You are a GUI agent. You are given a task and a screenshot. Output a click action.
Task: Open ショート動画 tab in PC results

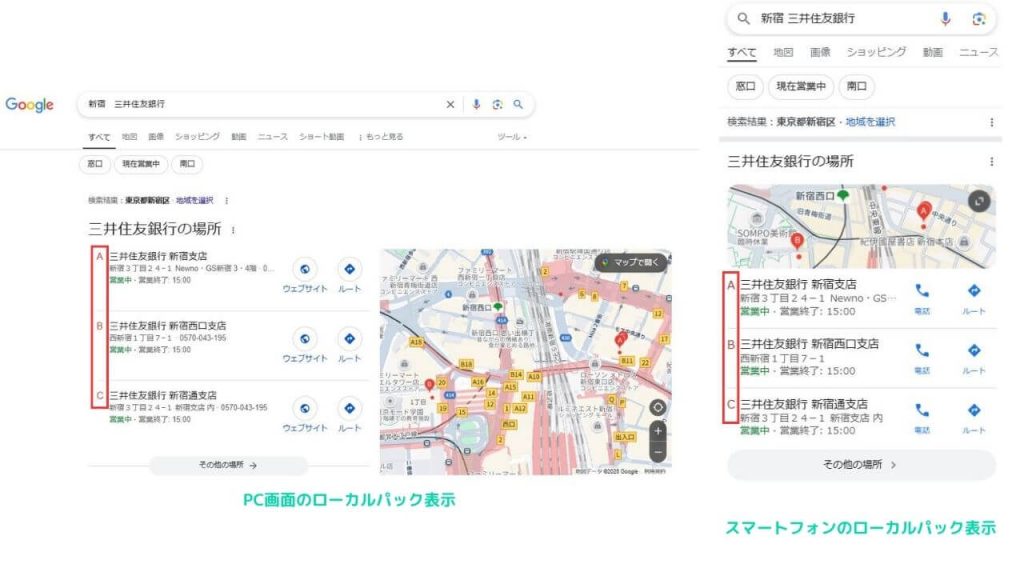coord(321,136)
